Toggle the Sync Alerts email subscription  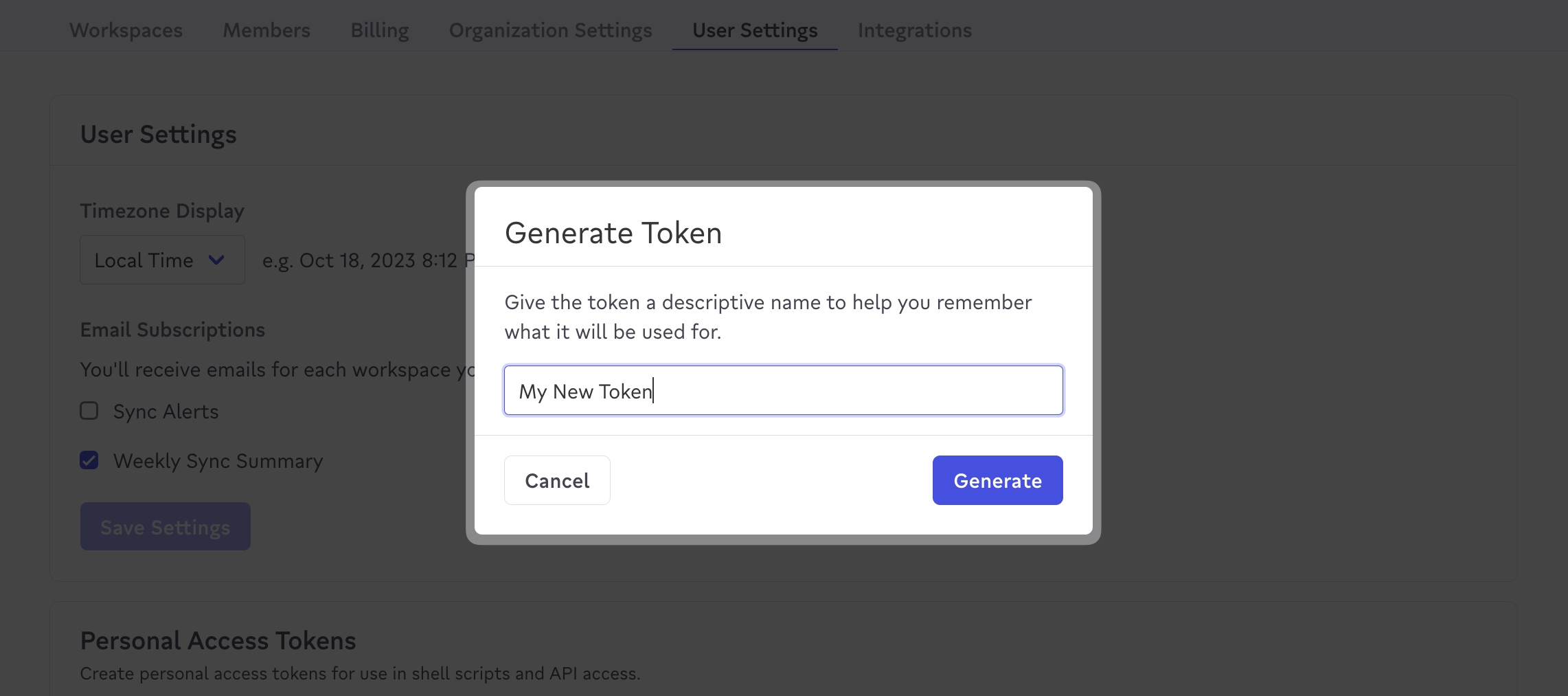tap(89, 411)
